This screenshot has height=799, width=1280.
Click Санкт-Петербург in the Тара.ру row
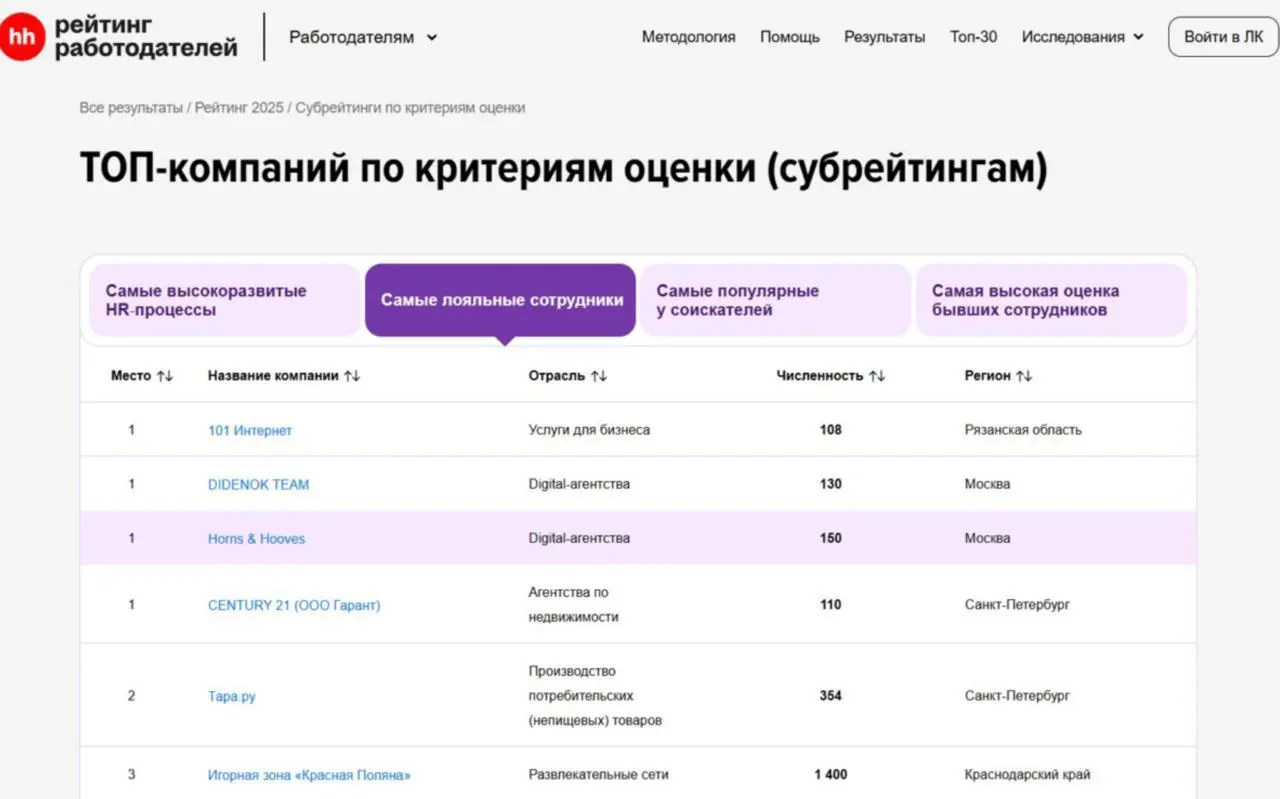point(1017,696)
